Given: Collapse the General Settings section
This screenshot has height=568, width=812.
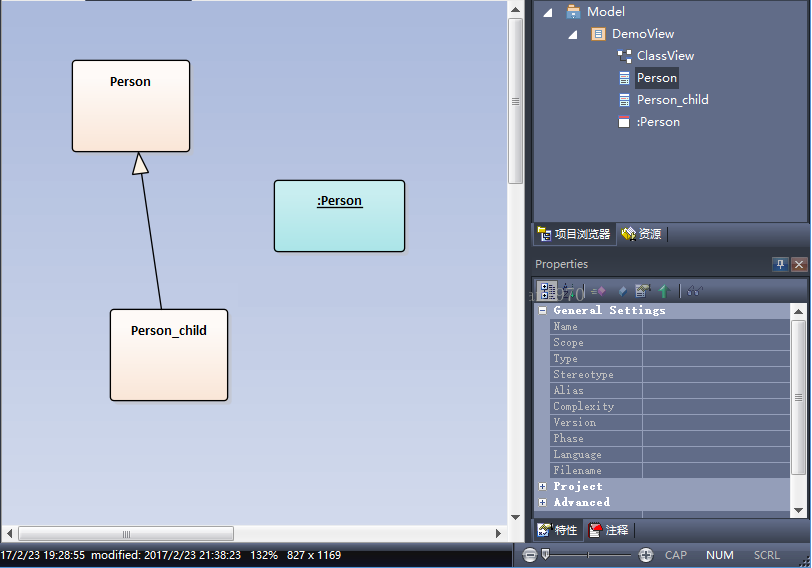Looking at the screenshot, I should tap(542, 311).
